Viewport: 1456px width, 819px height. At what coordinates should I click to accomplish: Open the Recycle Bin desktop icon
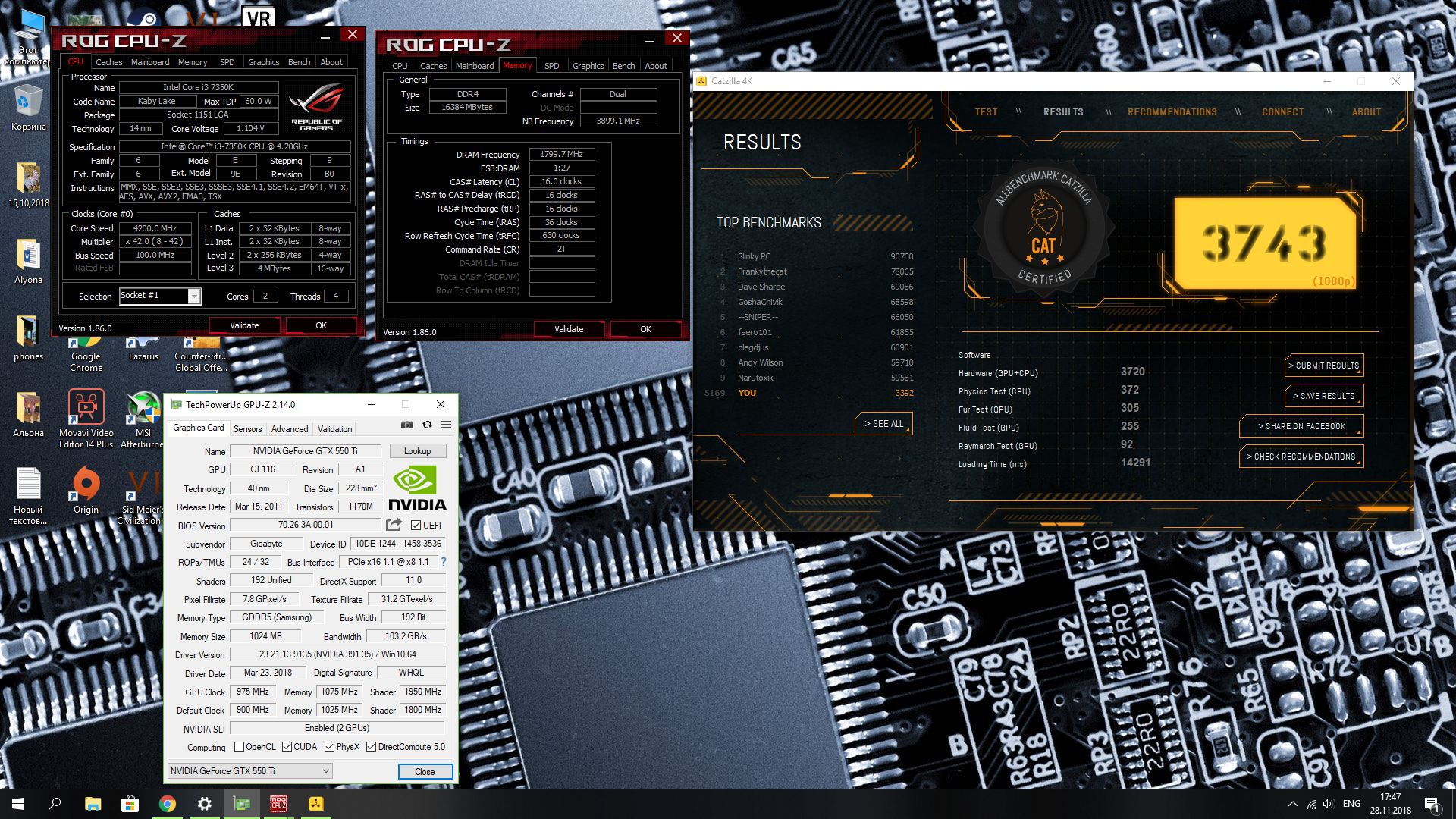[28, 108]
